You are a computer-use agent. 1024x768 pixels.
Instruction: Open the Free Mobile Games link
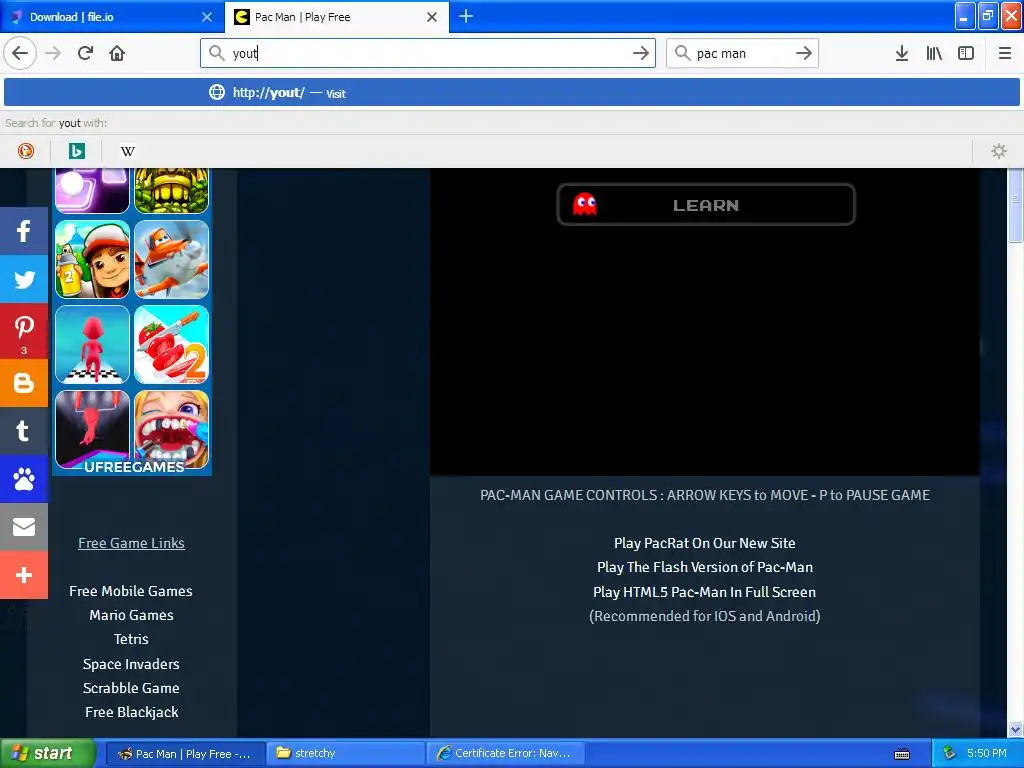click(131, 591)
